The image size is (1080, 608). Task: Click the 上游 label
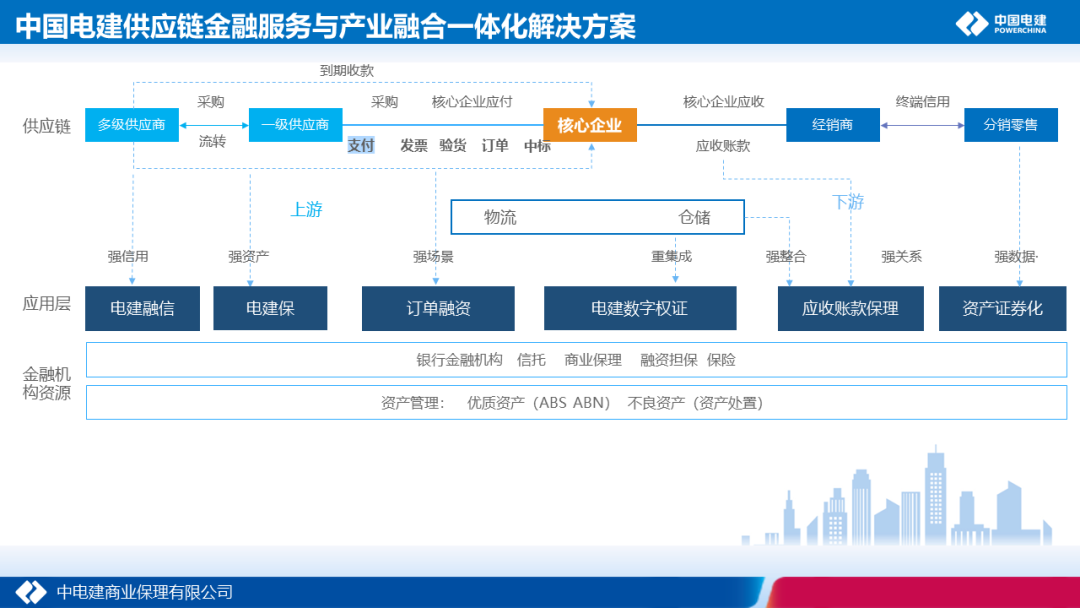[307, 209]
